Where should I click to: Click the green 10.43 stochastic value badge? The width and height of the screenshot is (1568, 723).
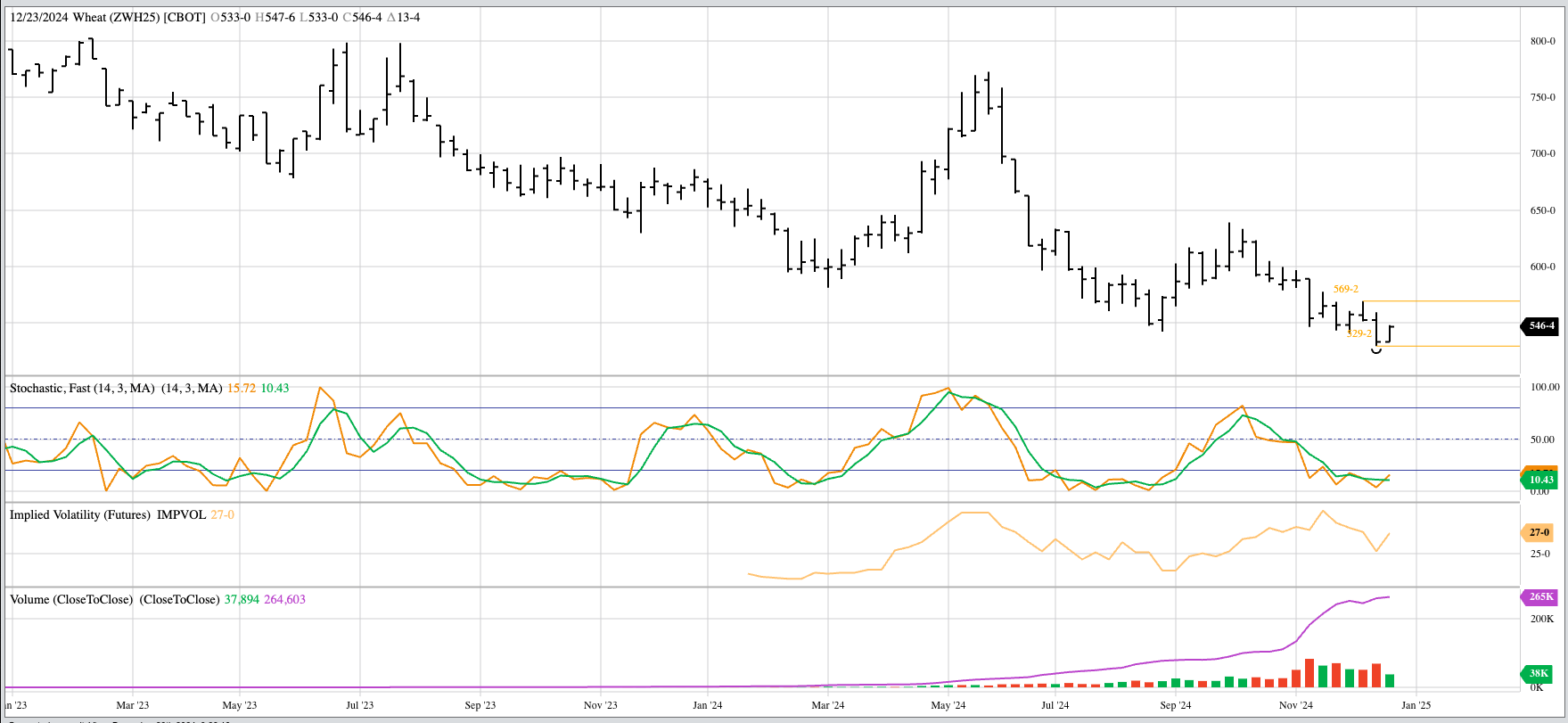point(1541,480)
